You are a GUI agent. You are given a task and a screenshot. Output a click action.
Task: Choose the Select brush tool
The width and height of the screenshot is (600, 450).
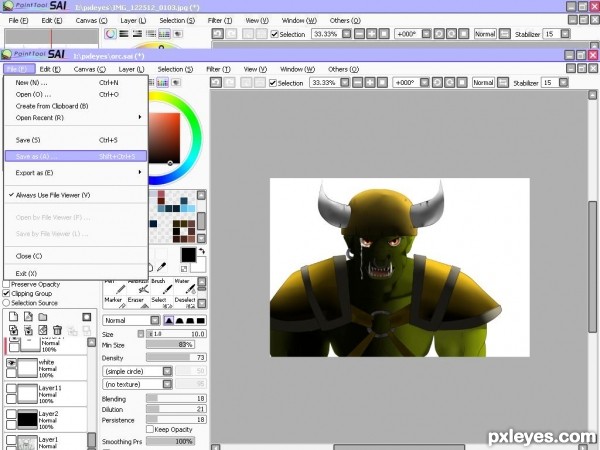point(161,302)
